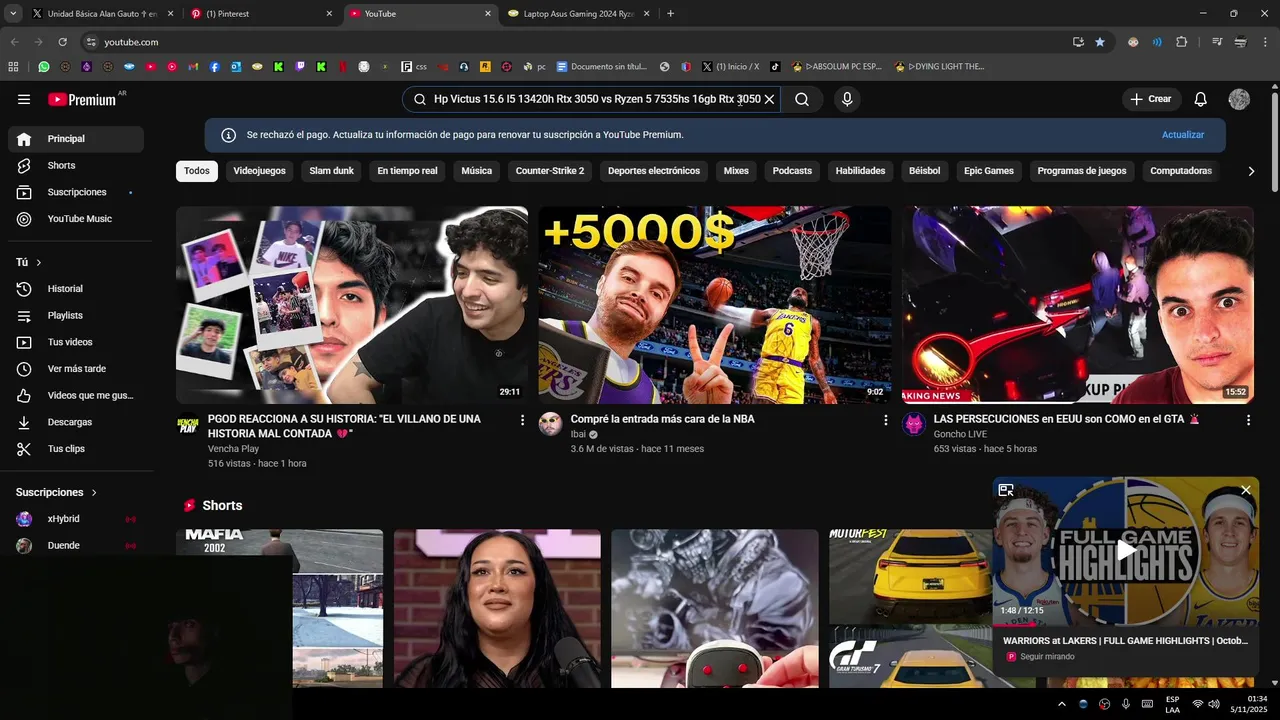This screenshot has height=720, width=1280.
Task: Clear the search box text with X
Action: [770, 99]
